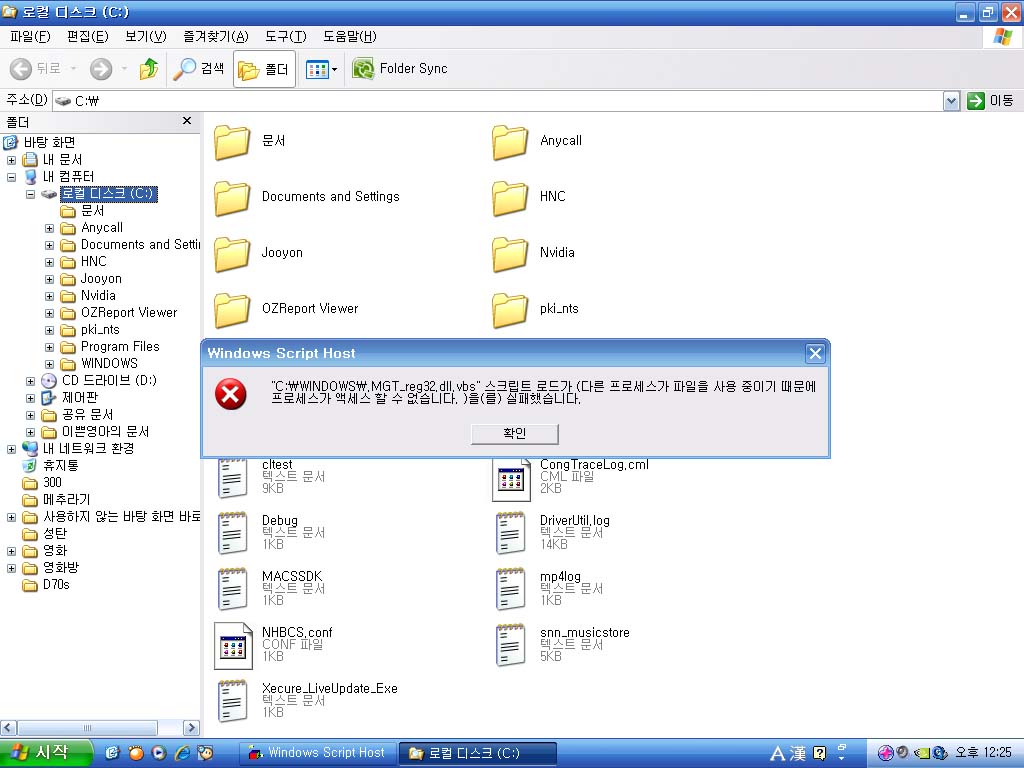Collapse the 로컬 디스크 (C:) tree node
The height and width of the screenshot is (768, 1024).
pyautogui.click(x=30, y=194)
